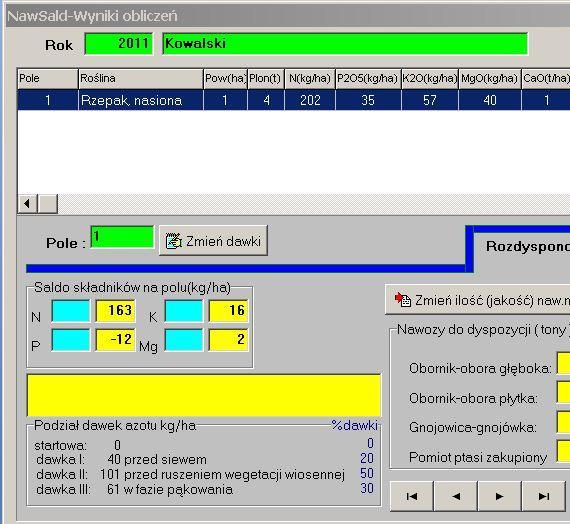This screenshot has width=570, height=524.
Task: Click the %dawki value 20
Action: point(367,458)
